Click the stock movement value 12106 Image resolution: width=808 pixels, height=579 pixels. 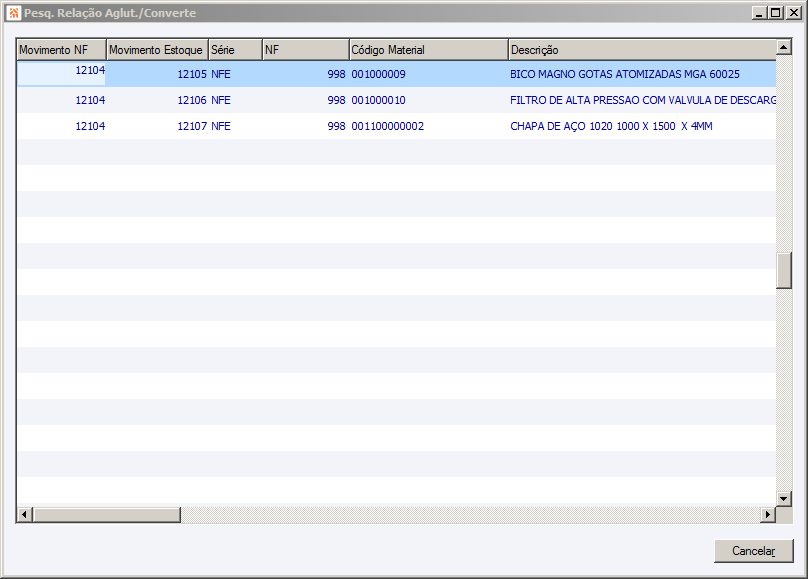(x=192, y=100)
